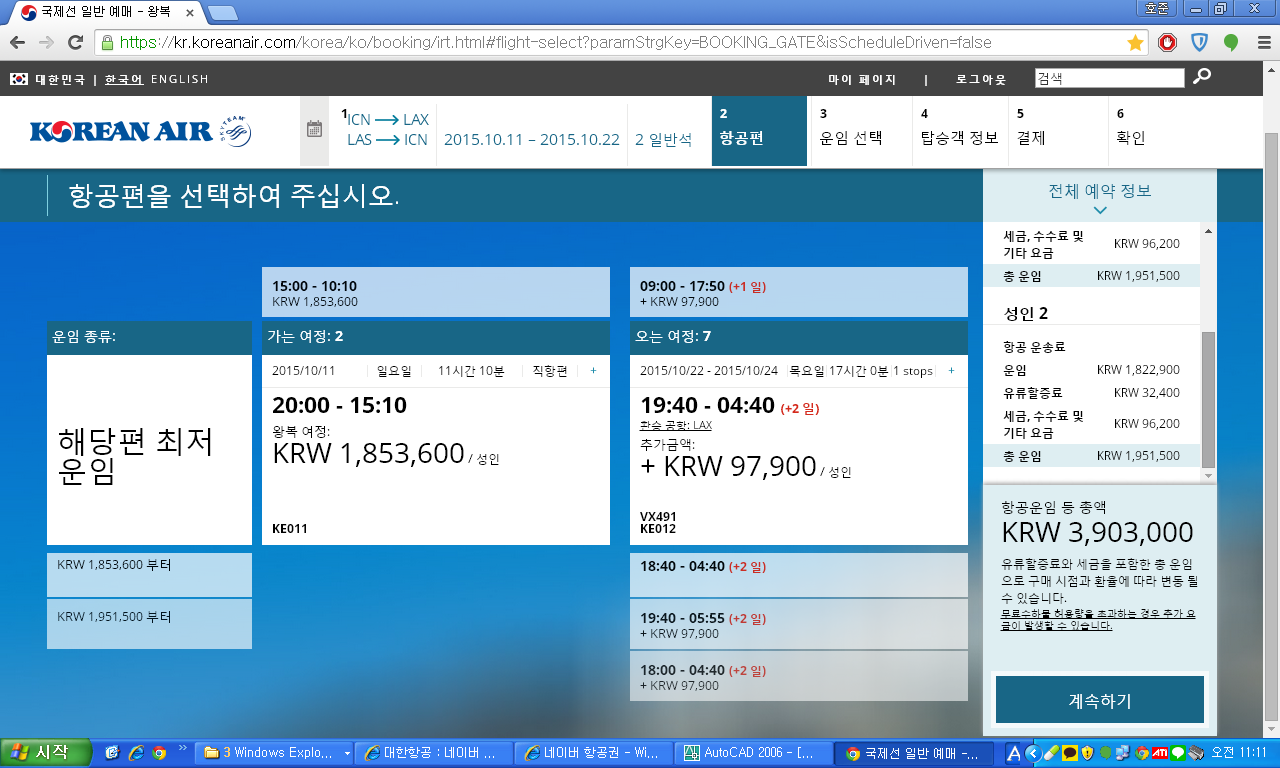Bookmark this page with the star icon
This screenshot has height=768, width=1280.
coord(1135,43)
